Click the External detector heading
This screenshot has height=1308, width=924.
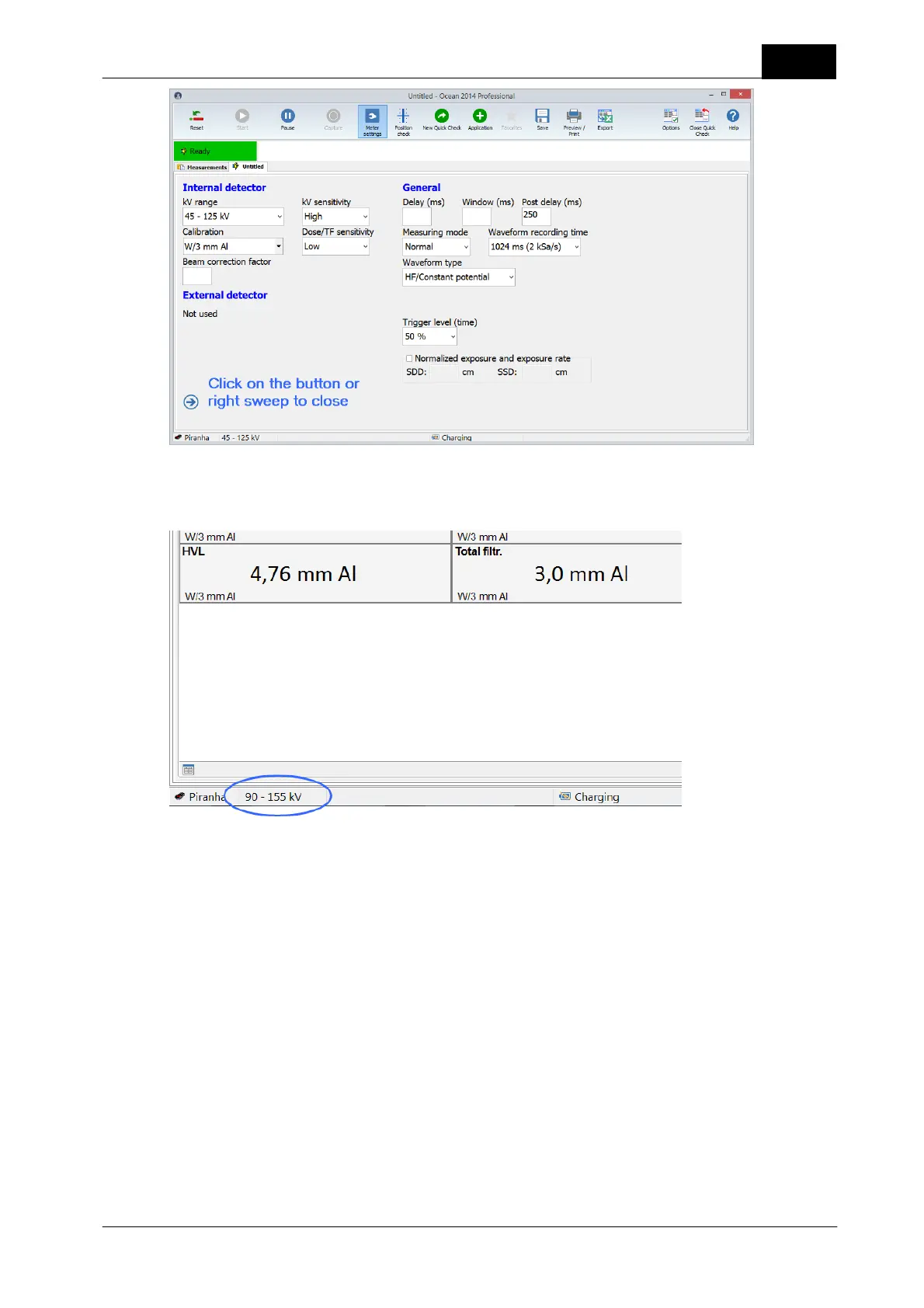click(x=225, y=295)
